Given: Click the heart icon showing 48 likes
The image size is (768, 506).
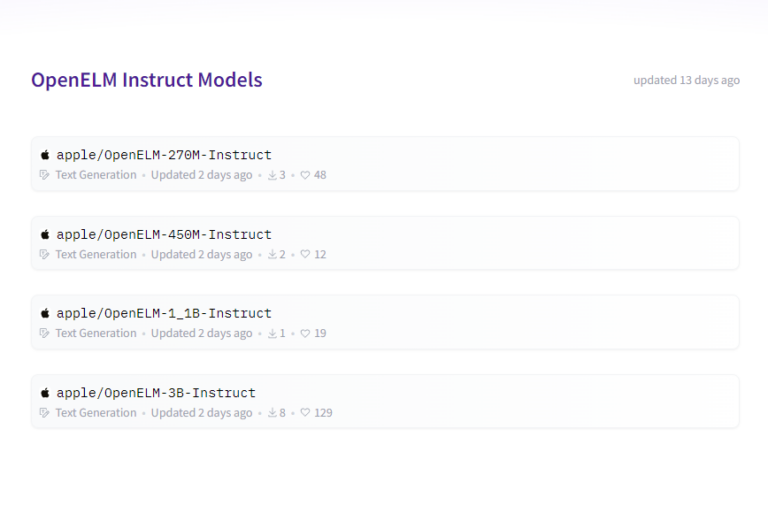Looking at the screenshot, I should (306, 175).
